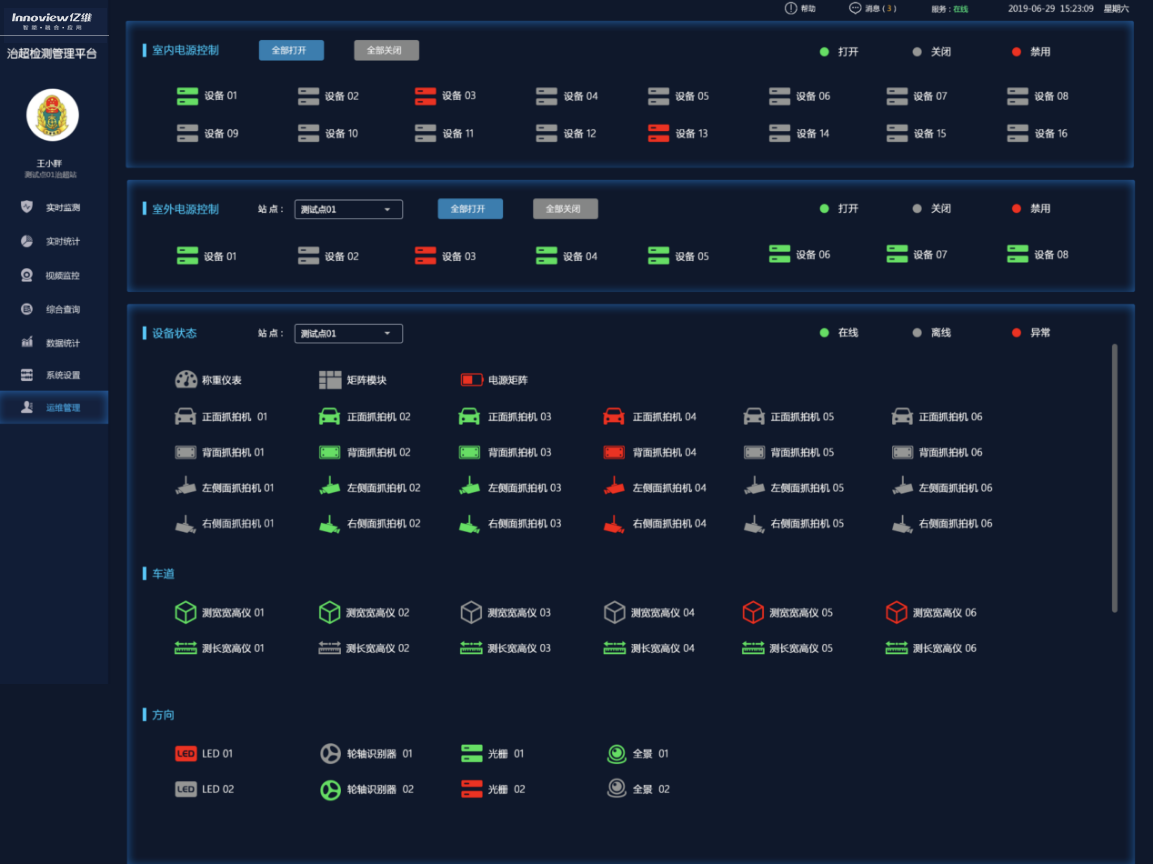Image resolution: width=1153 pixels, height=864 pixels.
Task: Select the 矩阵模块 grid icon
Action: click(x=330, y=380)
